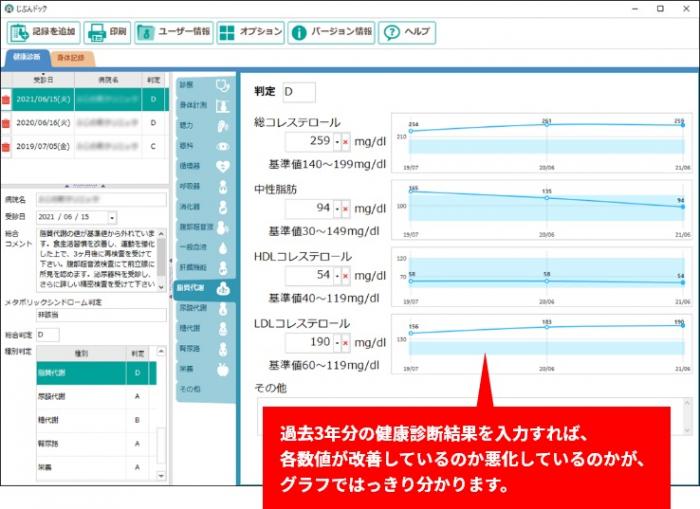Click trash icon for the 2019/07/05 record
This screenshot has width=700, height=509.
[x=7, y=145]
